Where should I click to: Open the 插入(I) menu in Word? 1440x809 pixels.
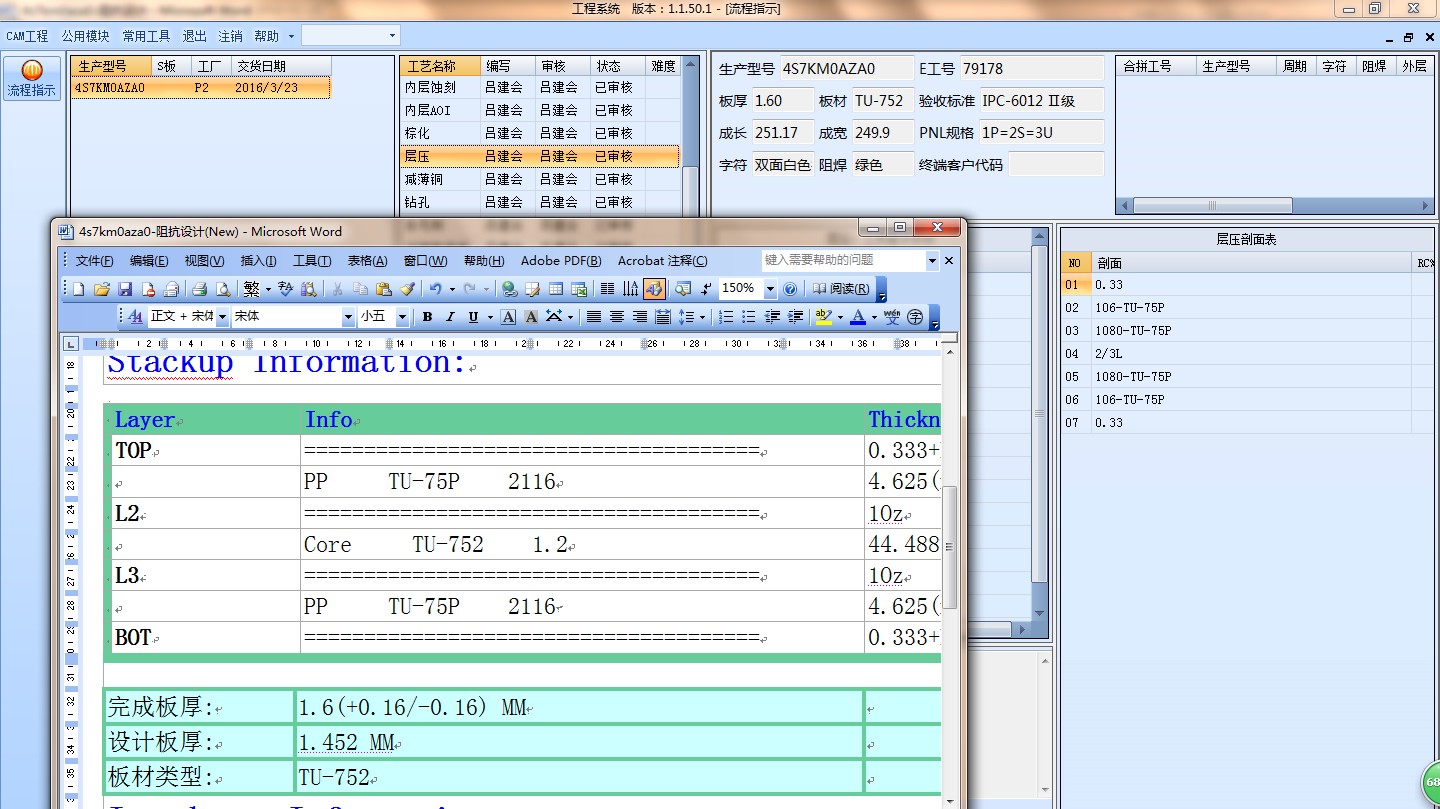click(259, 261)
